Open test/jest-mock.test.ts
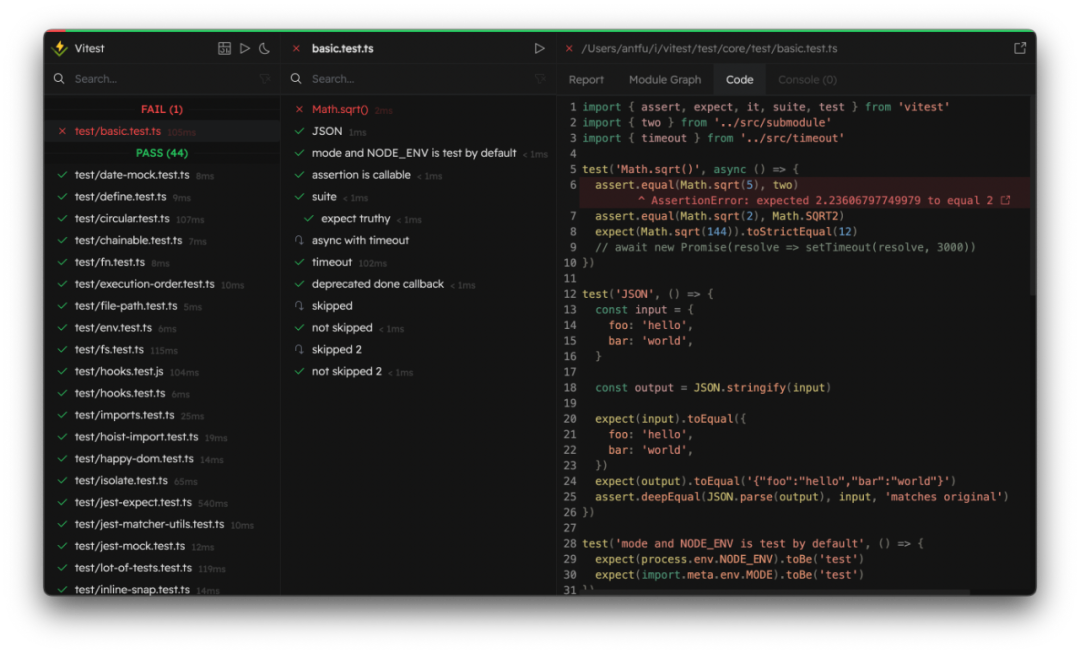The image size is (1080, 653). (162, 546)
